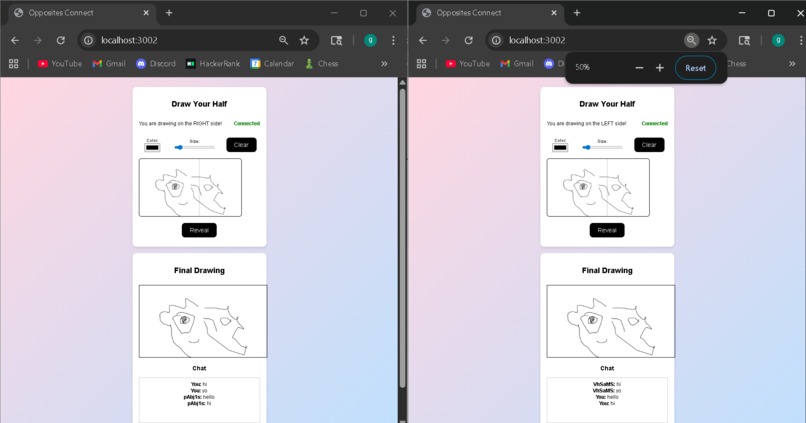Click 'You are drawing on the LEFT side!' text
This screenshot has height=423, width=806.
point(587,123)
